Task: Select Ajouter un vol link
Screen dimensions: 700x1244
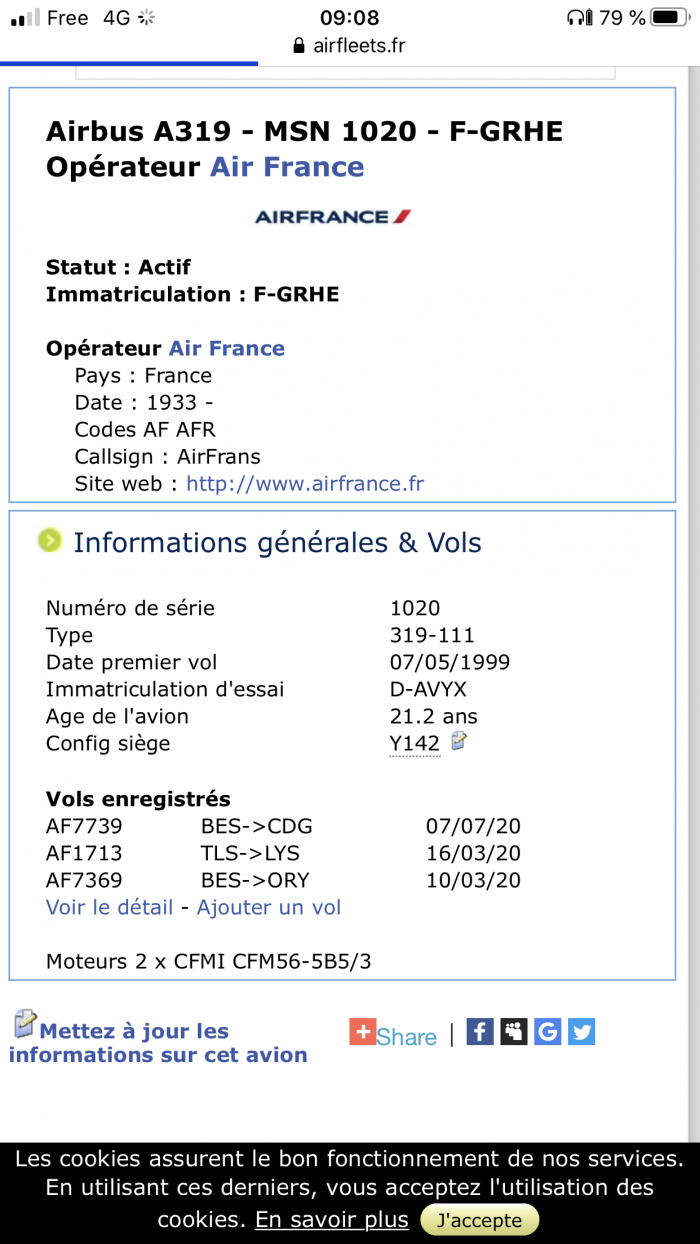Action: click(269, 907)
